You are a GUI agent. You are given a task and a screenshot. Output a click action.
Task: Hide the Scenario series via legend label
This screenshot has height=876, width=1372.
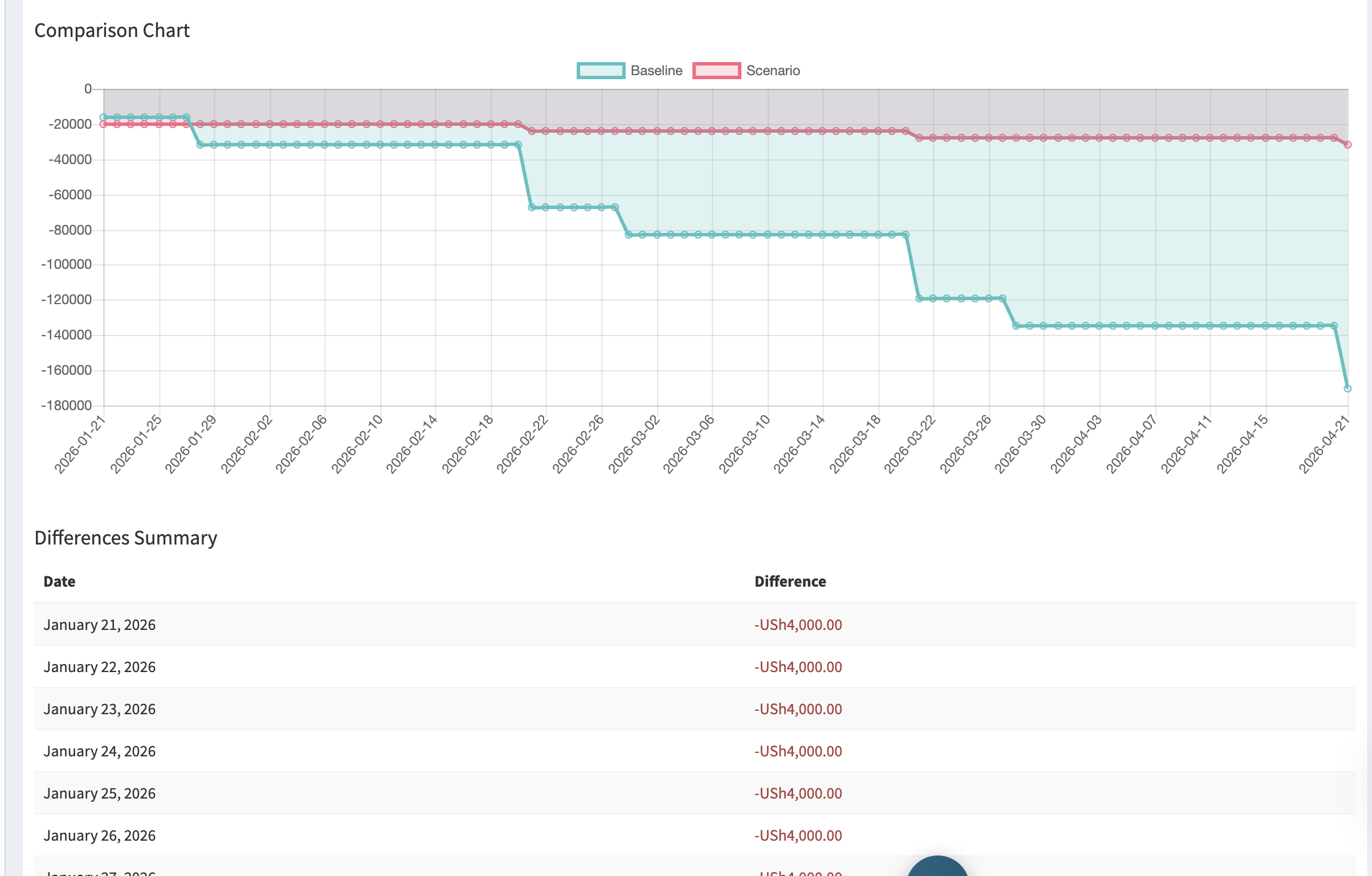coord(773,71)
